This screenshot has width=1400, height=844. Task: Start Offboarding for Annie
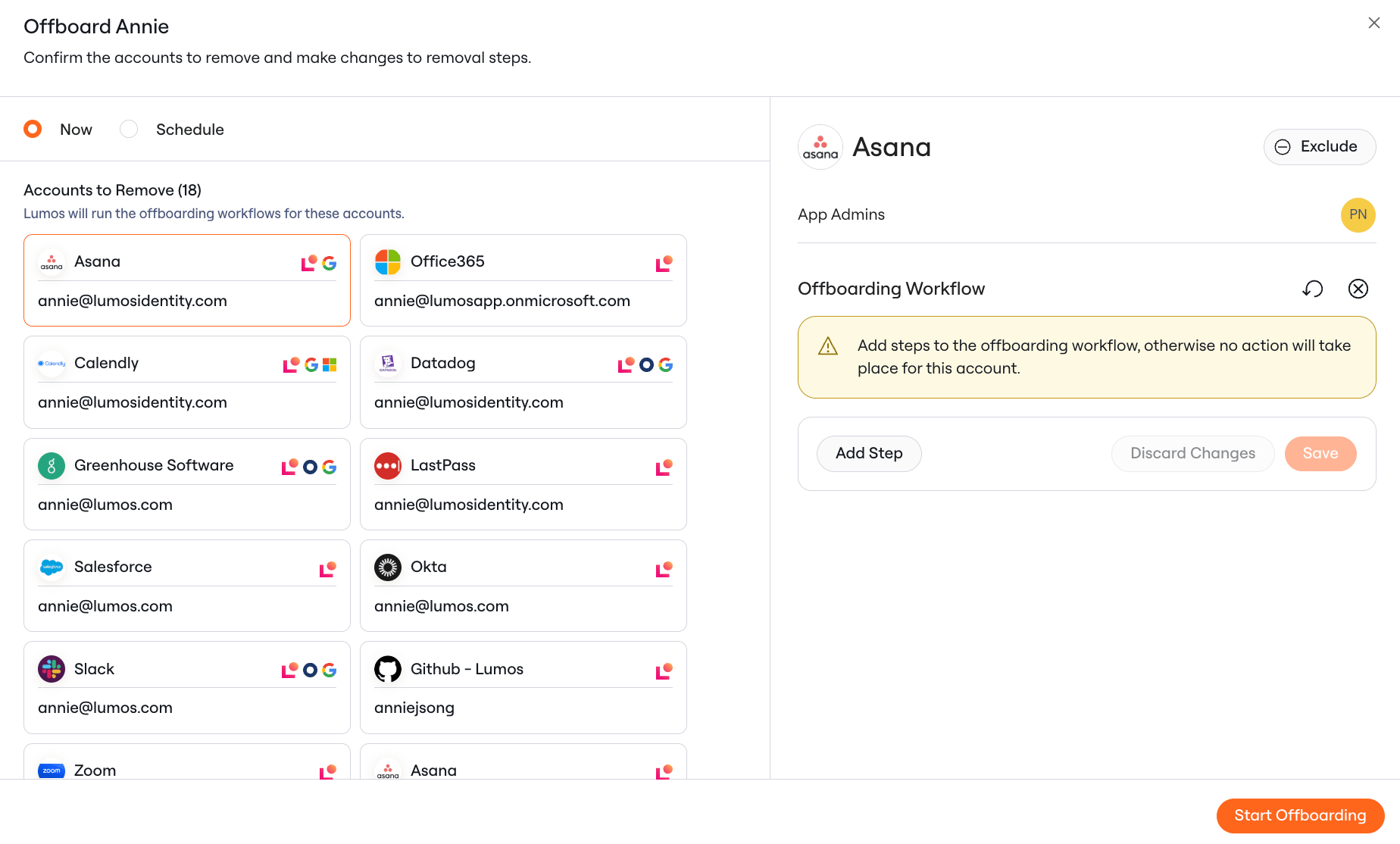[x=1300, y=816]
